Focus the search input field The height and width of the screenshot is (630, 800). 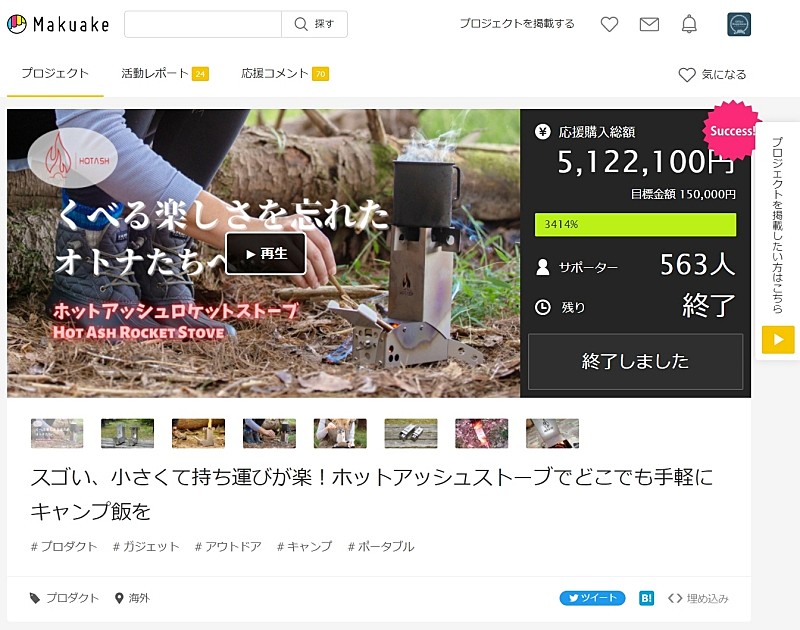click(203, 24)
